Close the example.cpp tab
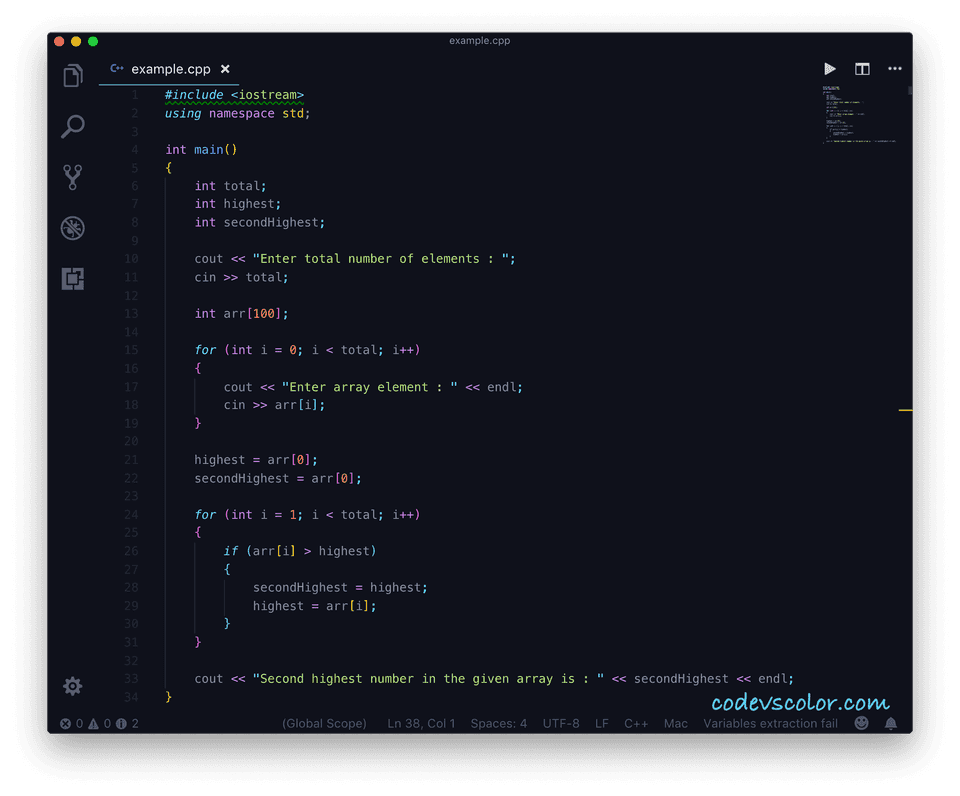This screenshot has width=960, height=796. pos(225,69)
